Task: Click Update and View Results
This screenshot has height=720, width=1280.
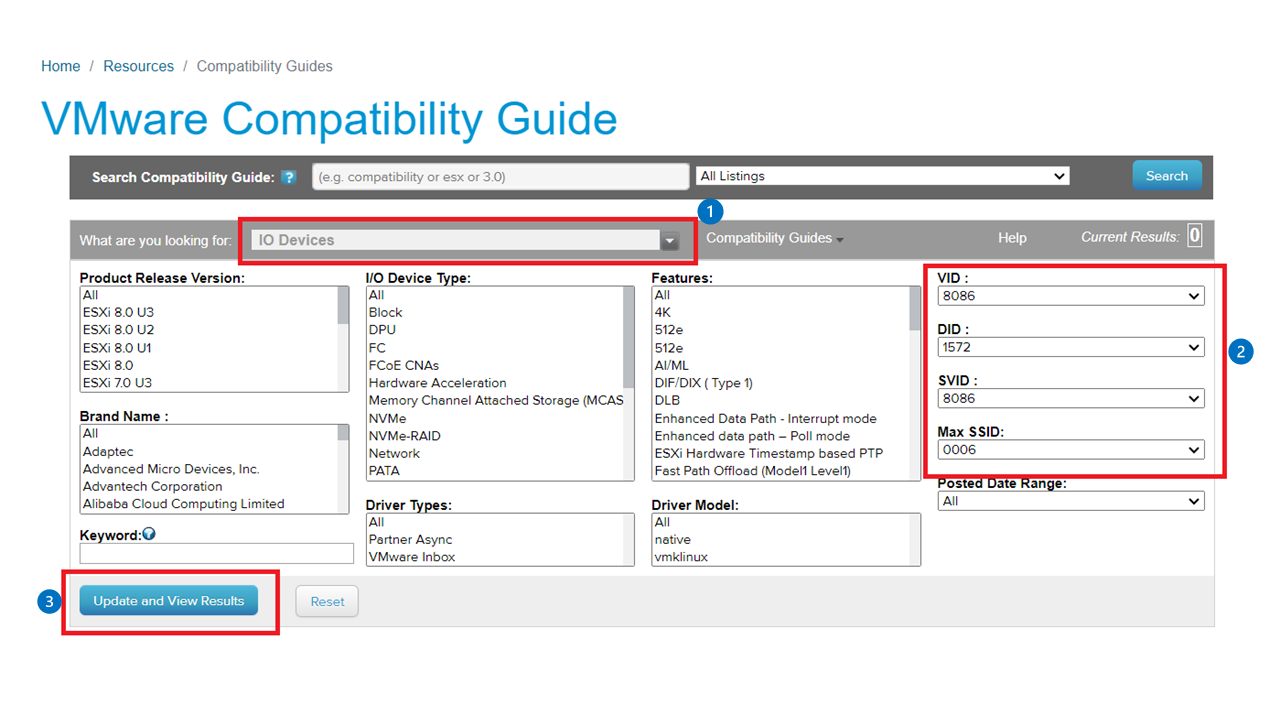Action: click(x=168, y=600)
